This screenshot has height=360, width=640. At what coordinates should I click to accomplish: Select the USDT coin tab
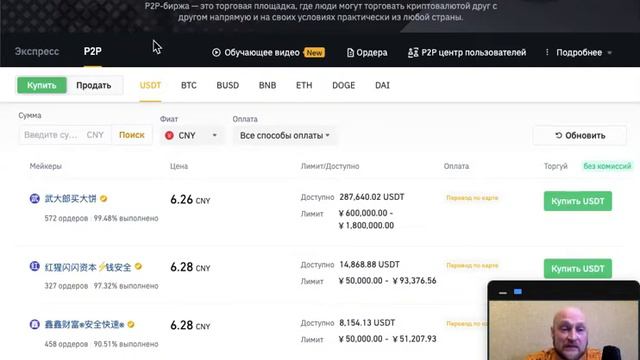150,85
